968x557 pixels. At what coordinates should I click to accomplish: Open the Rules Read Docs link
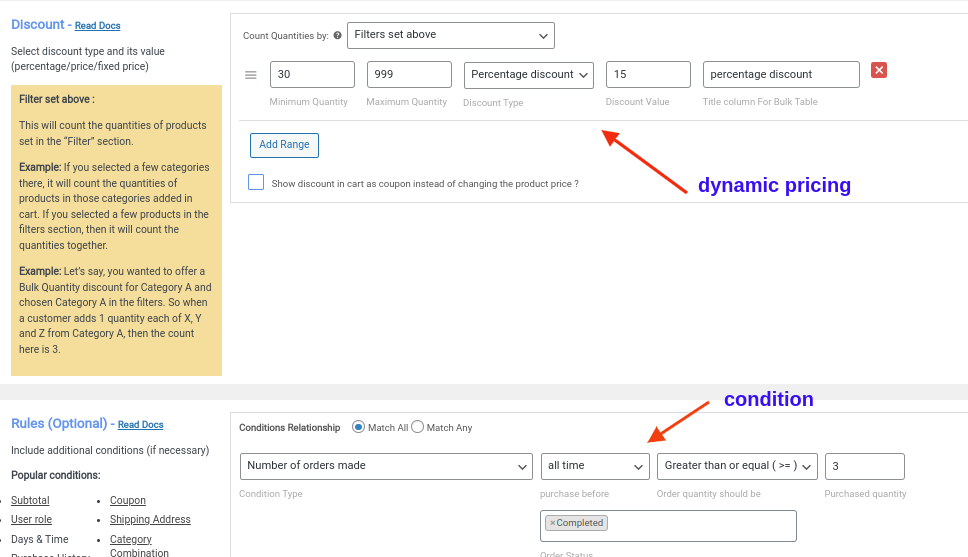[x=140, y=425]
